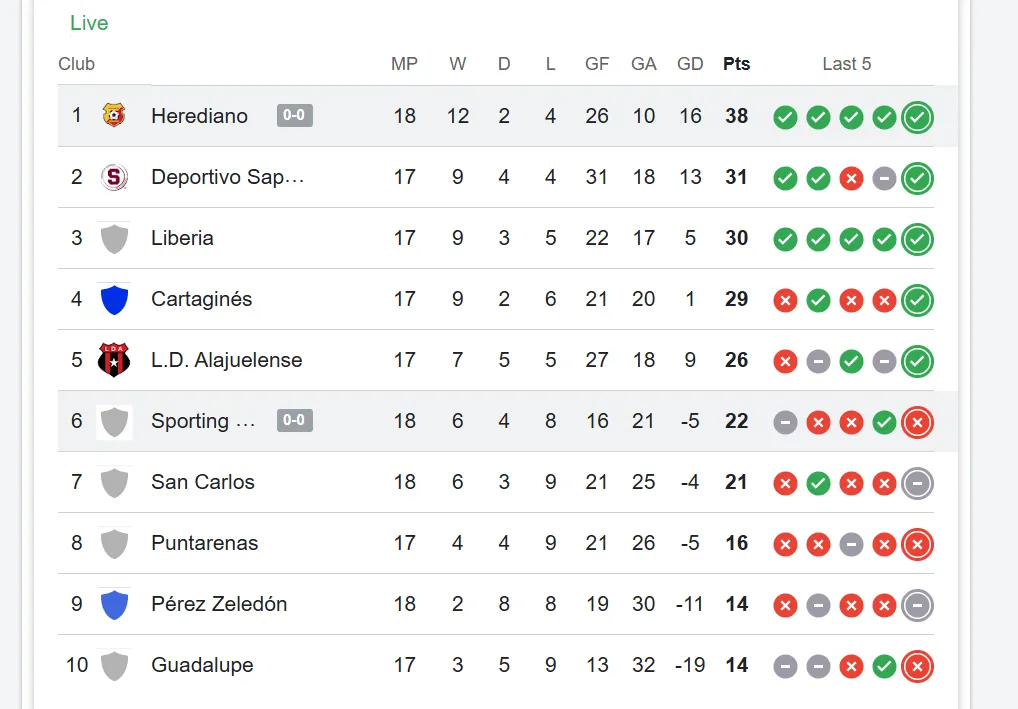
Task: Click the blue Cartaginés shield icon
Action: [115, 299]
